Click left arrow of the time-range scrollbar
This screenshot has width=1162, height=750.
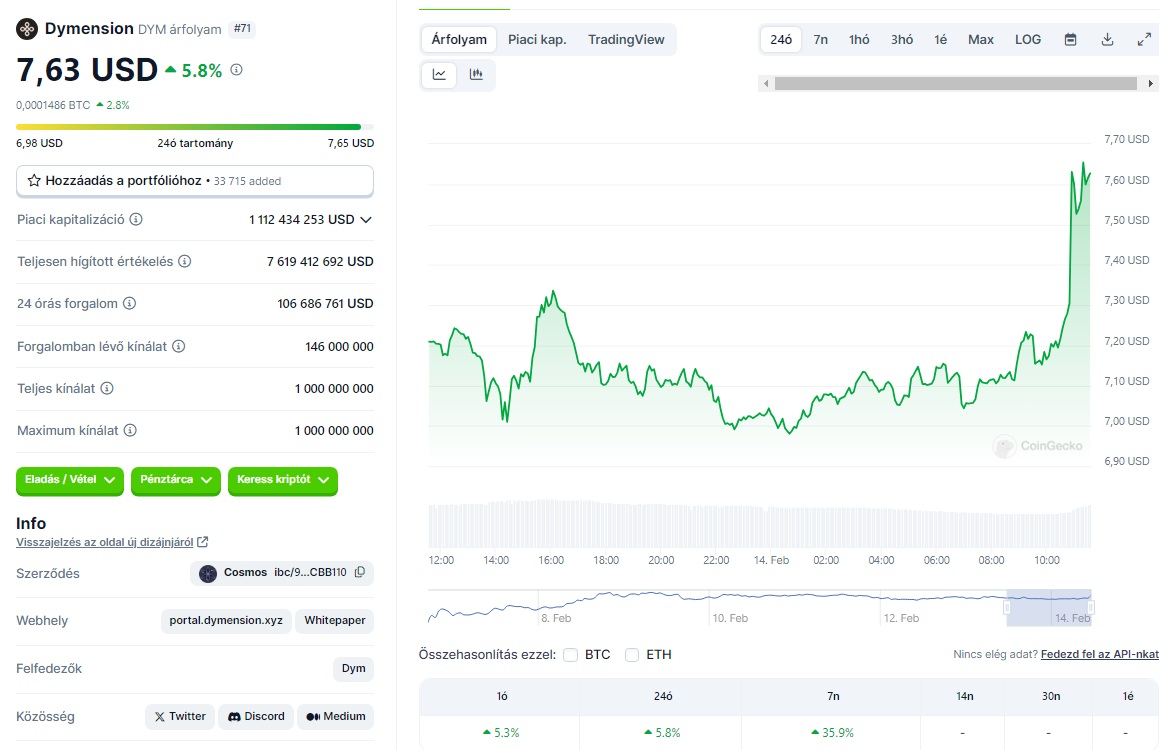click(766, 84)
